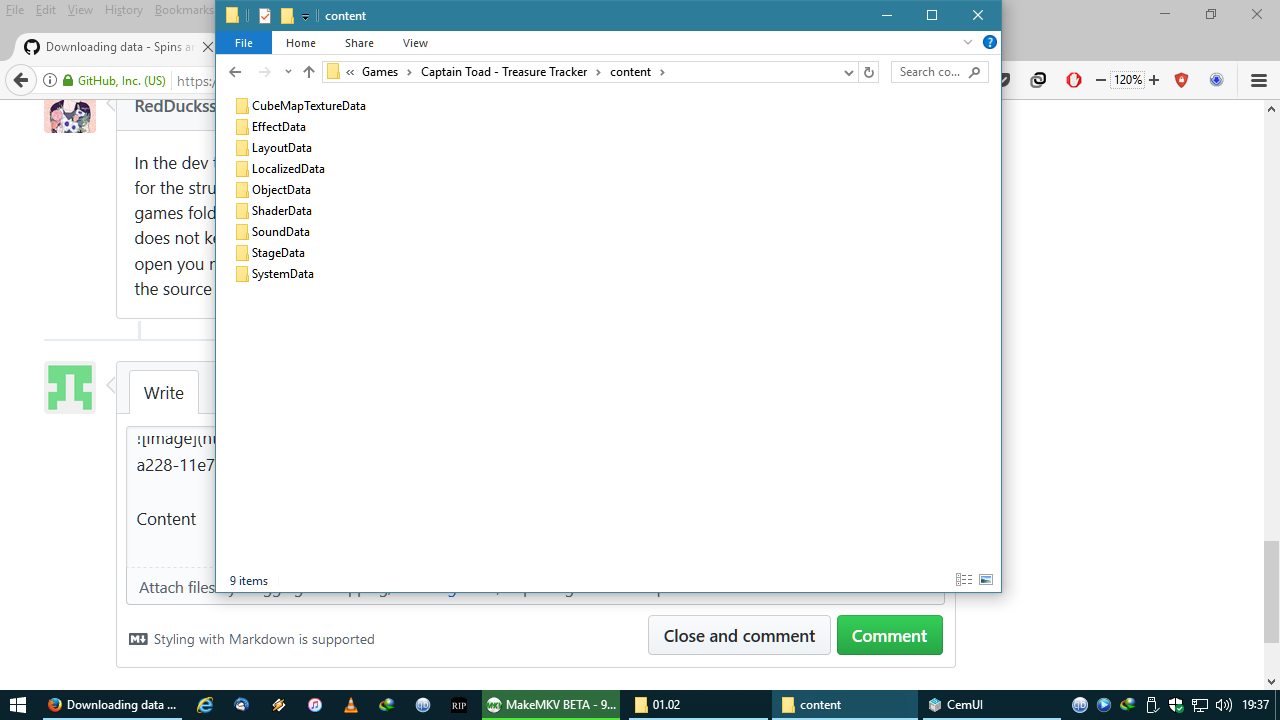Open Firefox Edit menu
This screenshot has height=720, width=1280.
46,10
